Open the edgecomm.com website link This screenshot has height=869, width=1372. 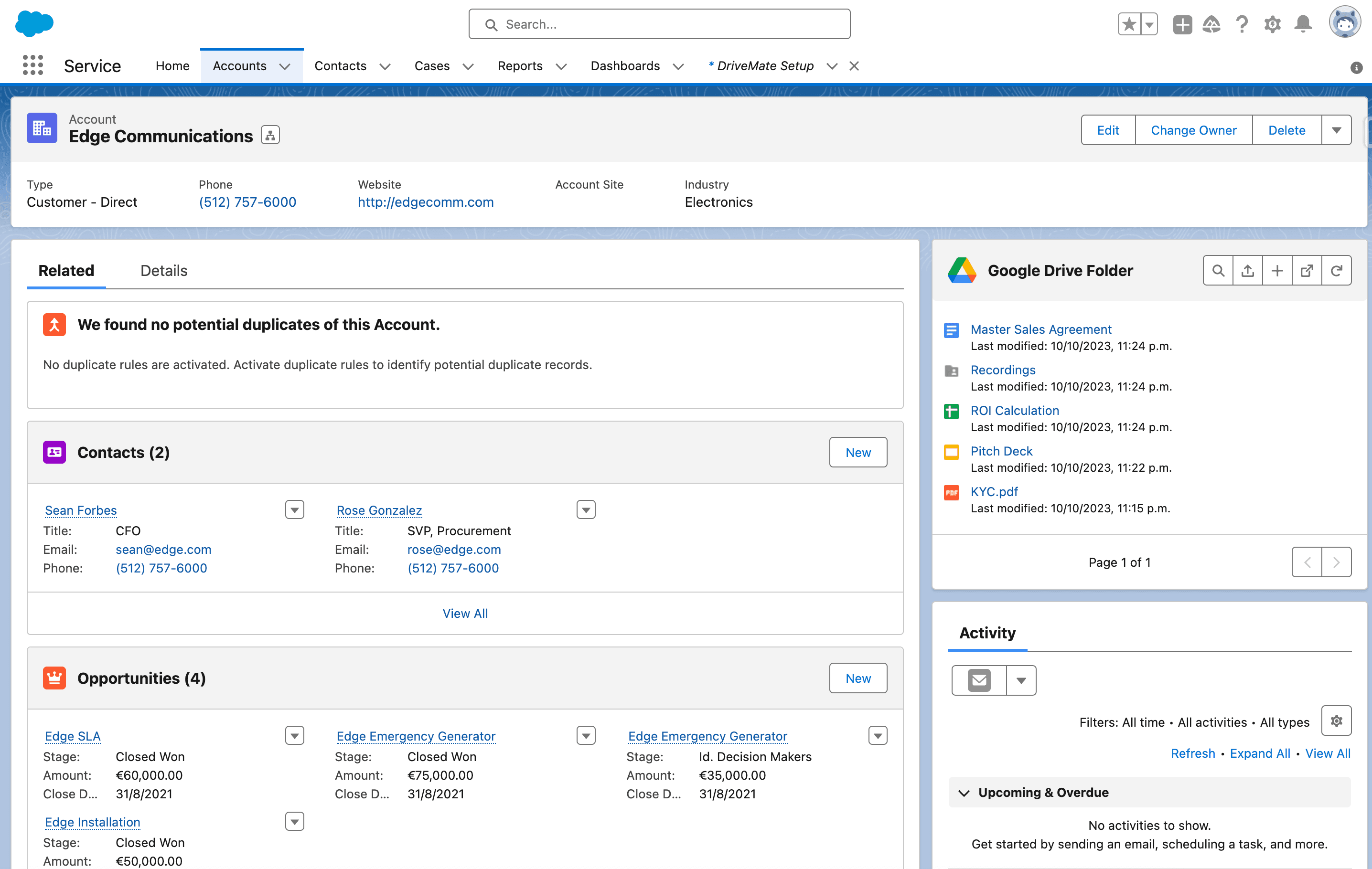tap(426, 201)
